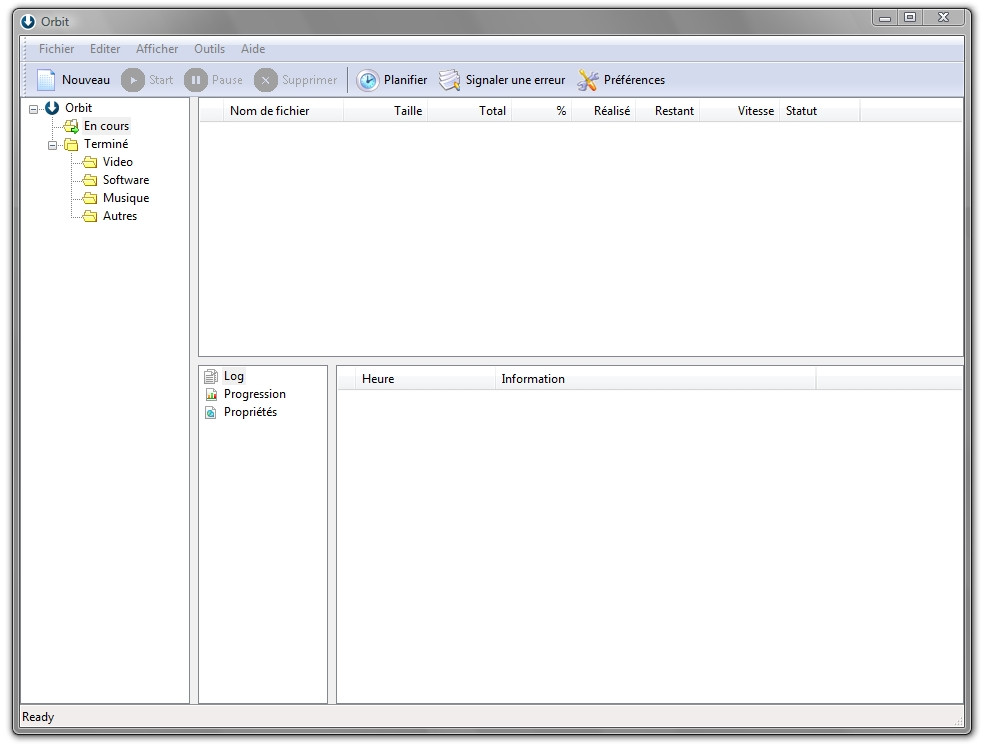This screenshot has height=744, width=984.
Task: Open the Afficher menu
Action: [156, 48]
